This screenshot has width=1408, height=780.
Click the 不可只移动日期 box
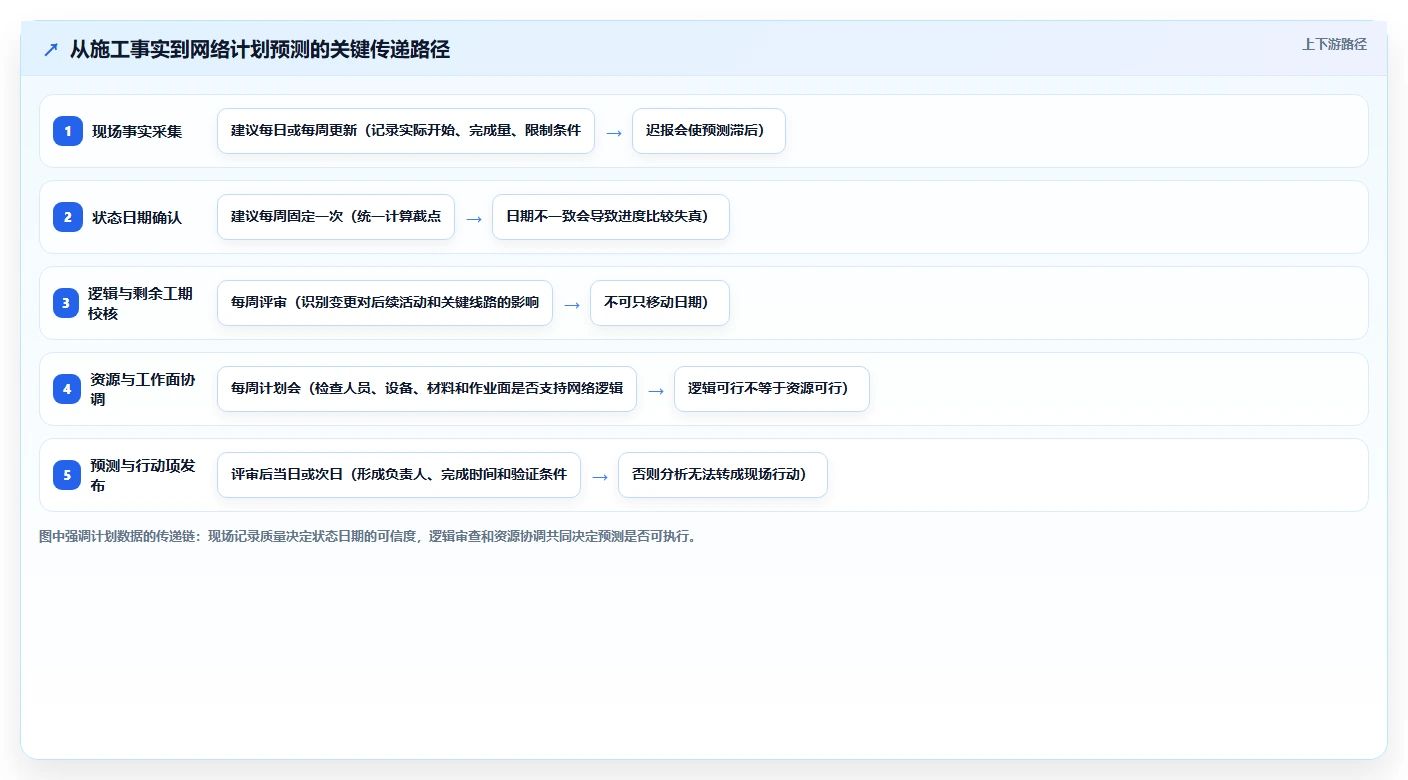point(660,303)
